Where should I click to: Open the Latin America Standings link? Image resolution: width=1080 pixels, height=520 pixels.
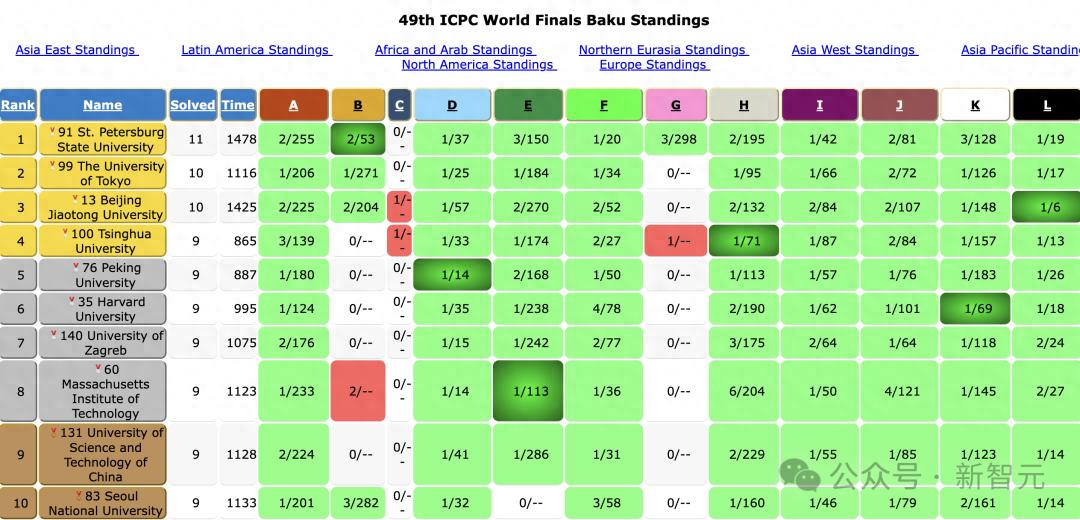click(255, 50)
